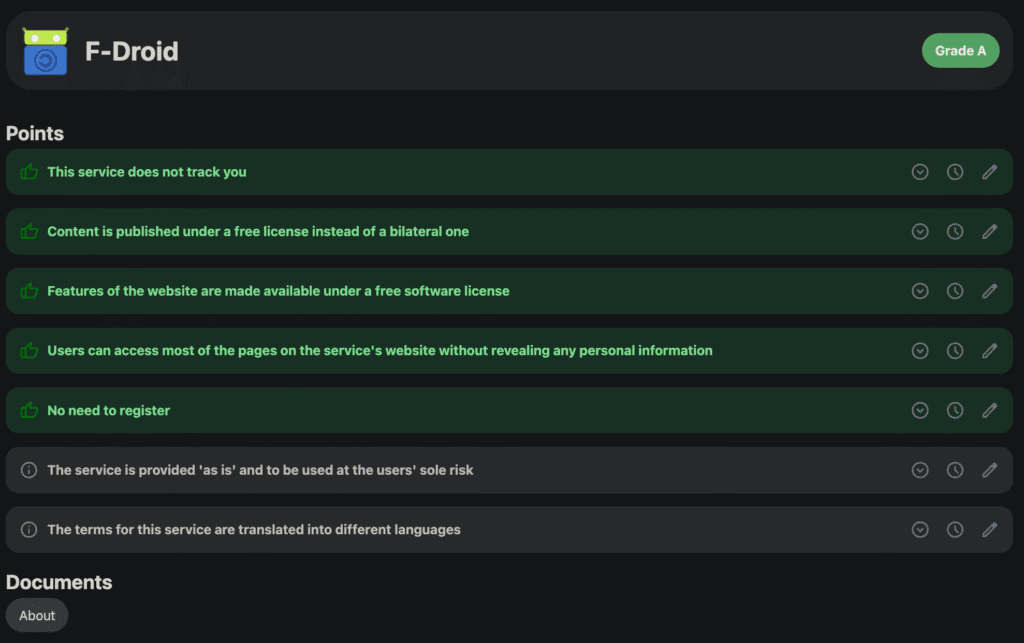The image size is (1024, 643).
Task: Expand 'This service does not track you' details
Action: [x=920, y=172]
